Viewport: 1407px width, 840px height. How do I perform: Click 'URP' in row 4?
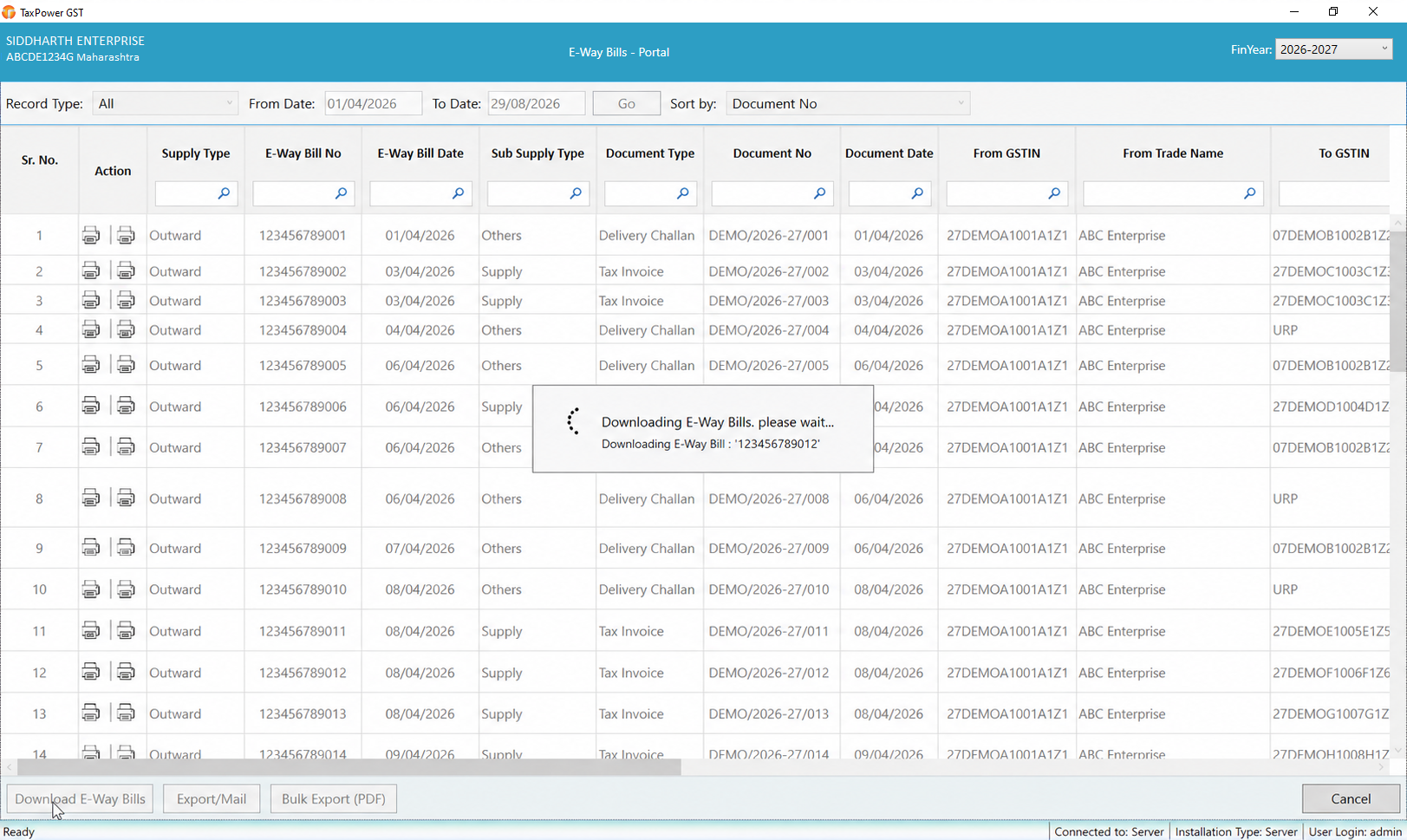point(1286,330)
